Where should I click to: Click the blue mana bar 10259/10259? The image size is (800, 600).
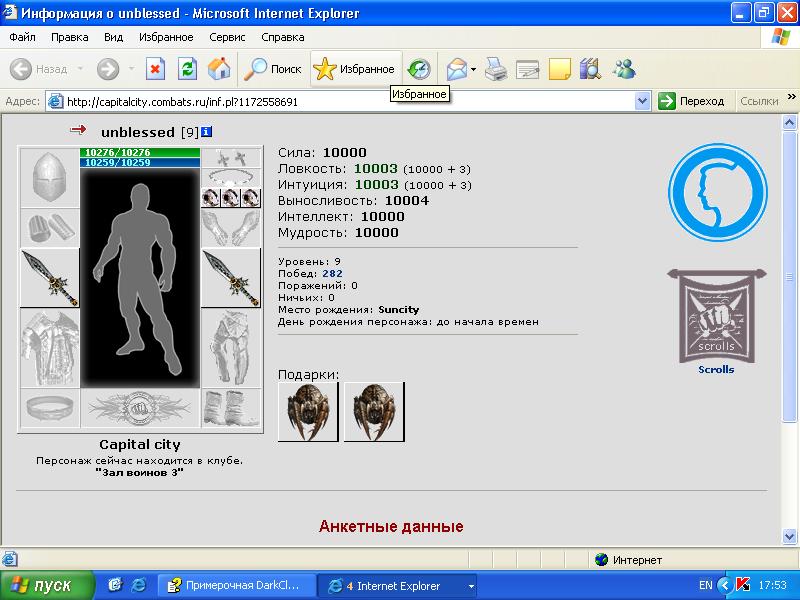[140, 163]
